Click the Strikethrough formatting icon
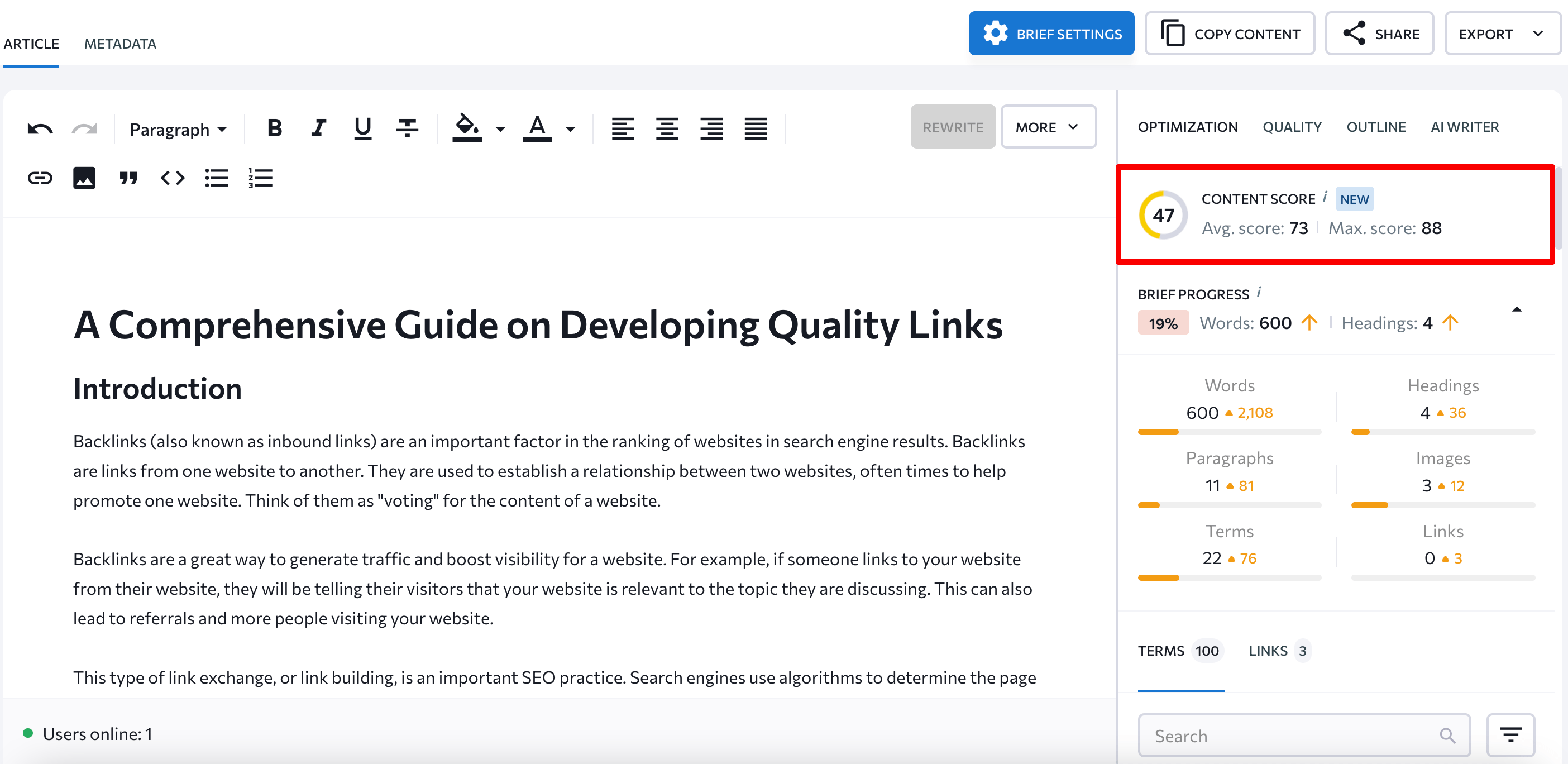This screenshot has width=1568, height=764. pos(407,127)
